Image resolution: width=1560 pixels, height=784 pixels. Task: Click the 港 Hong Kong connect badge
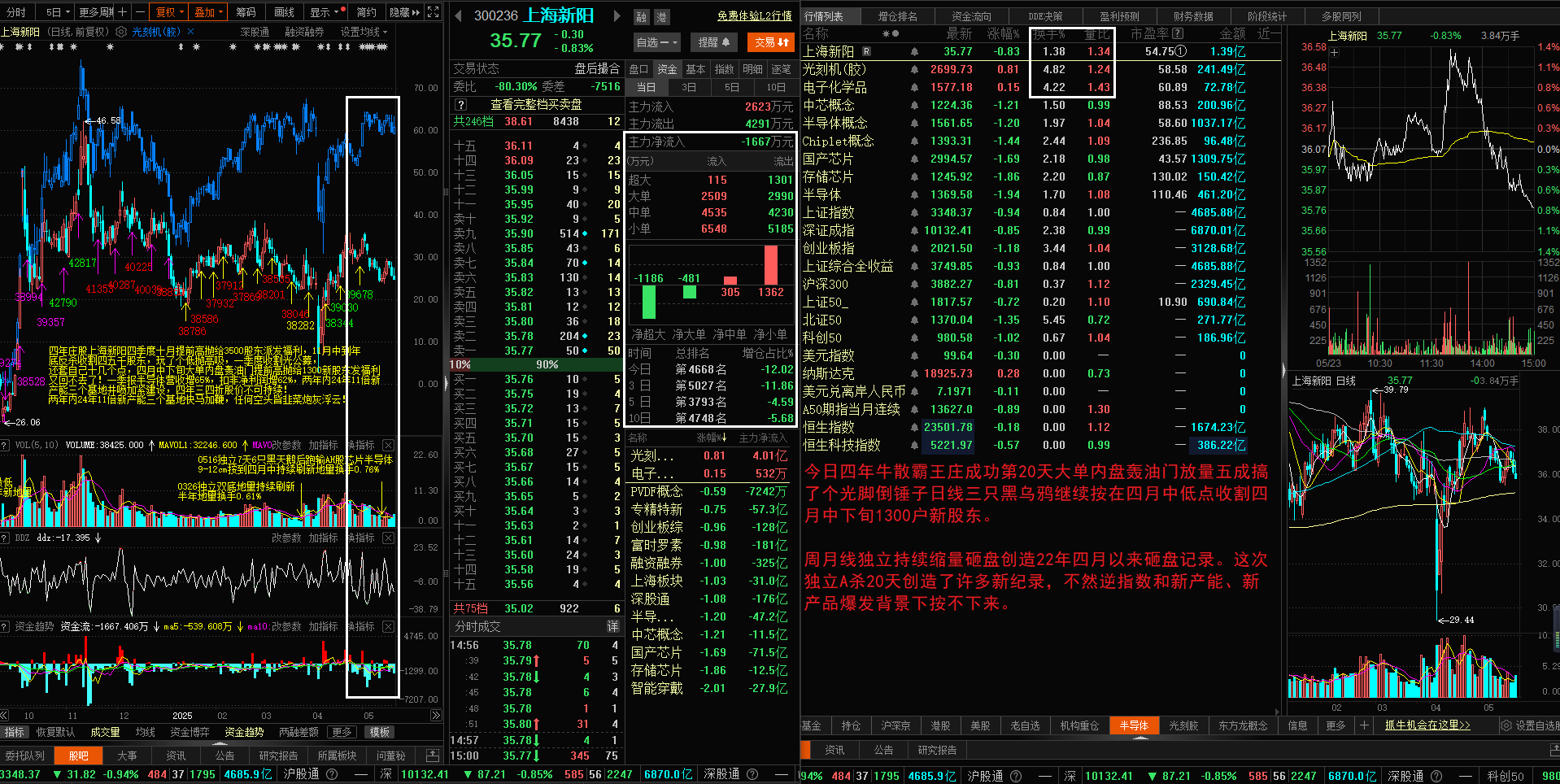[660, 16]
